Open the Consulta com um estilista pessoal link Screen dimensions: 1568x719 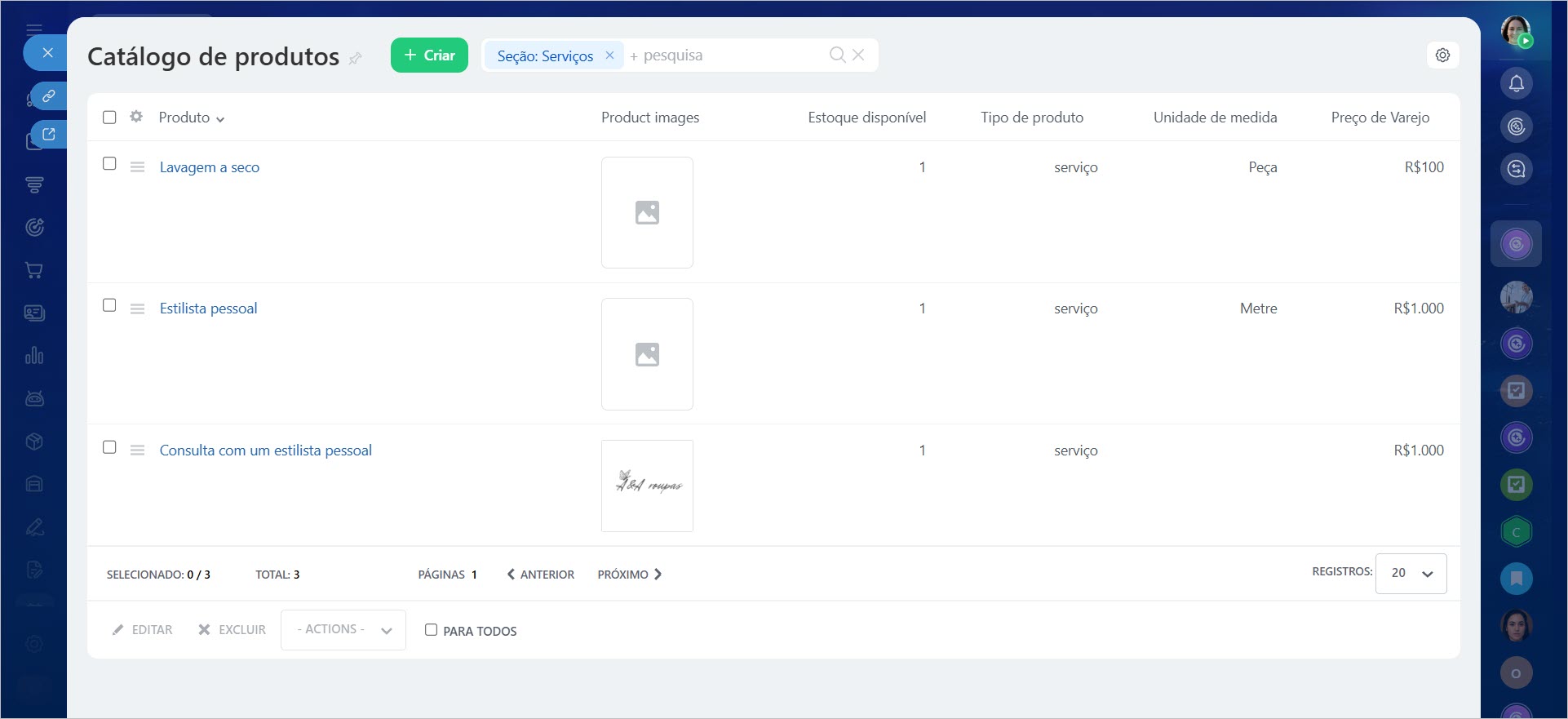click(x=265, y=450)
